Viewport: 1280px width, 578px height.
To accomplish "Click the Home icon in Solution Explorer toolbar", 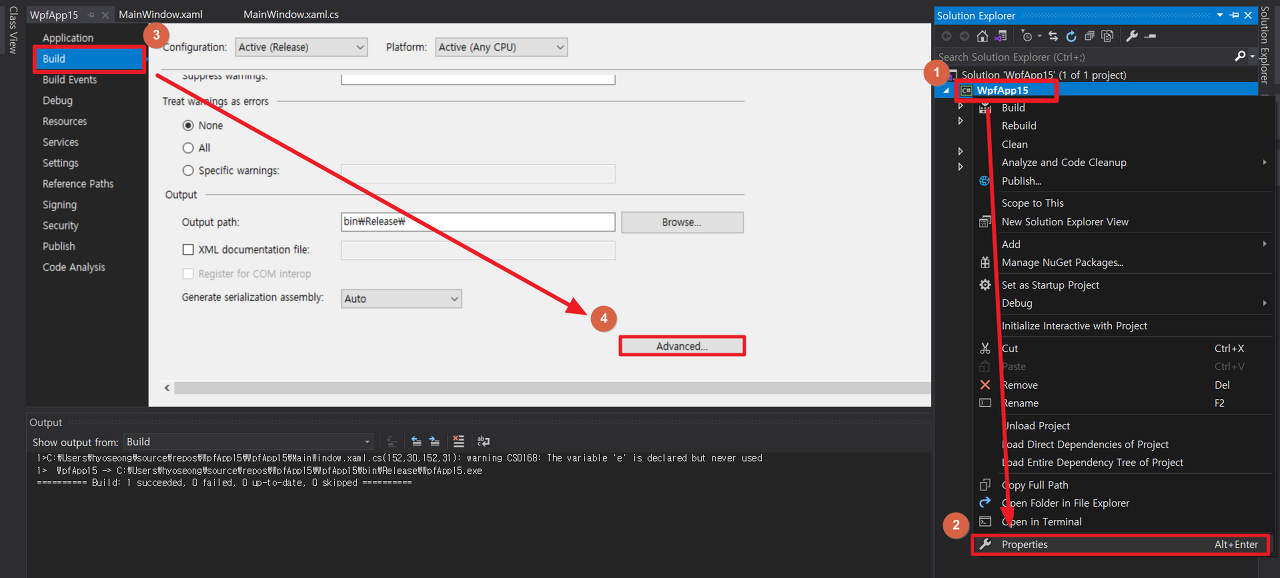I will 982,36.
